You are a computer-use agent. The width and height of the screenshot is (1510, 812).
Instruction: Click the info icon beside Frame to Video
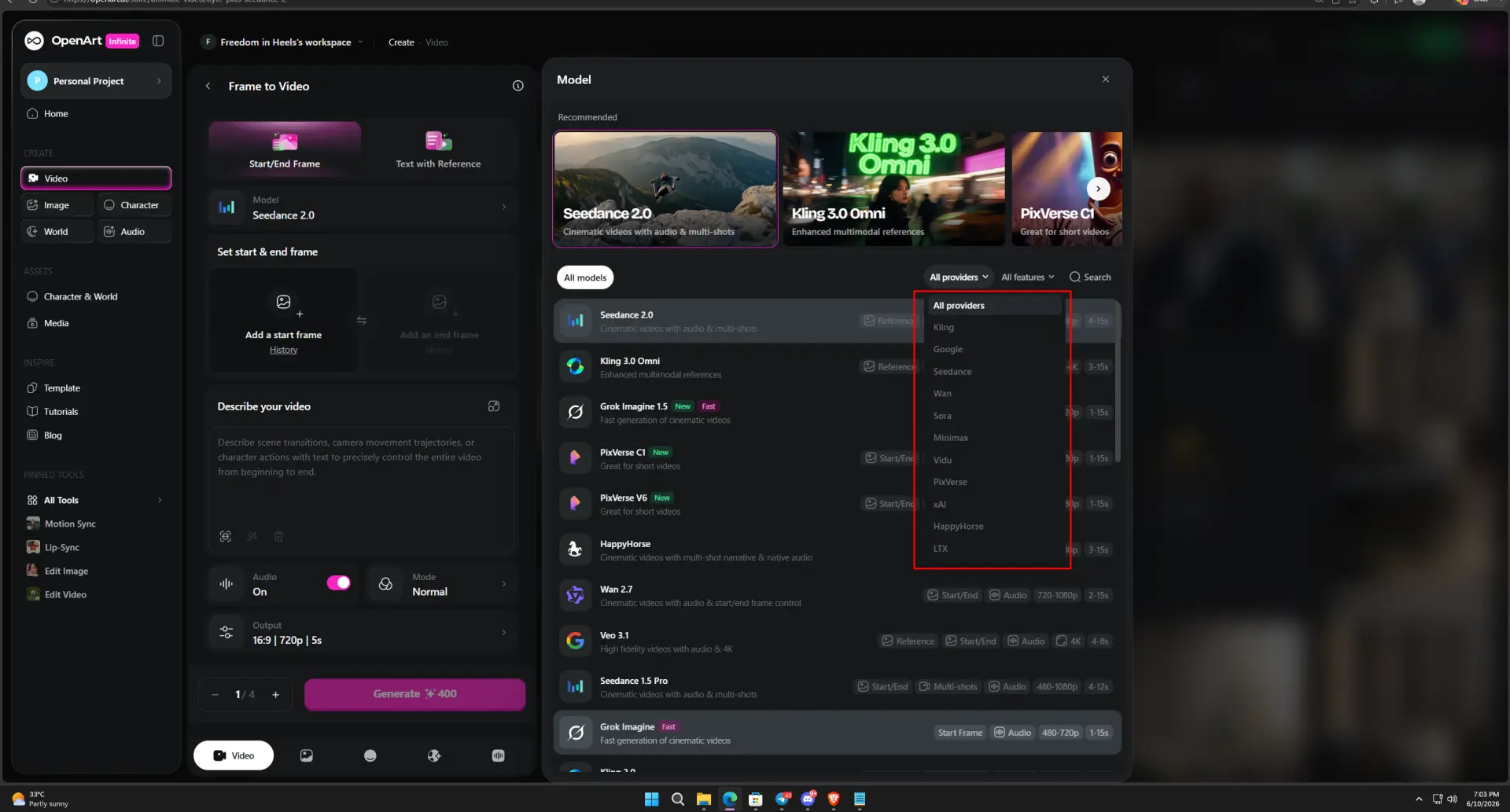point(517,86)
